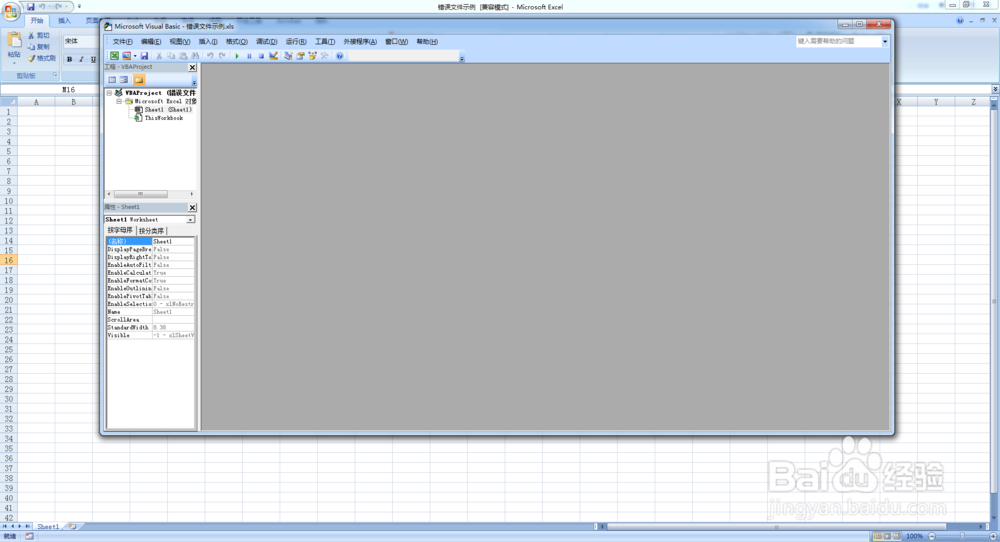Open 插入(I) menu in Visual Basic window
1000x542 pixels.
pyautogui.click(x=208, y=41)
